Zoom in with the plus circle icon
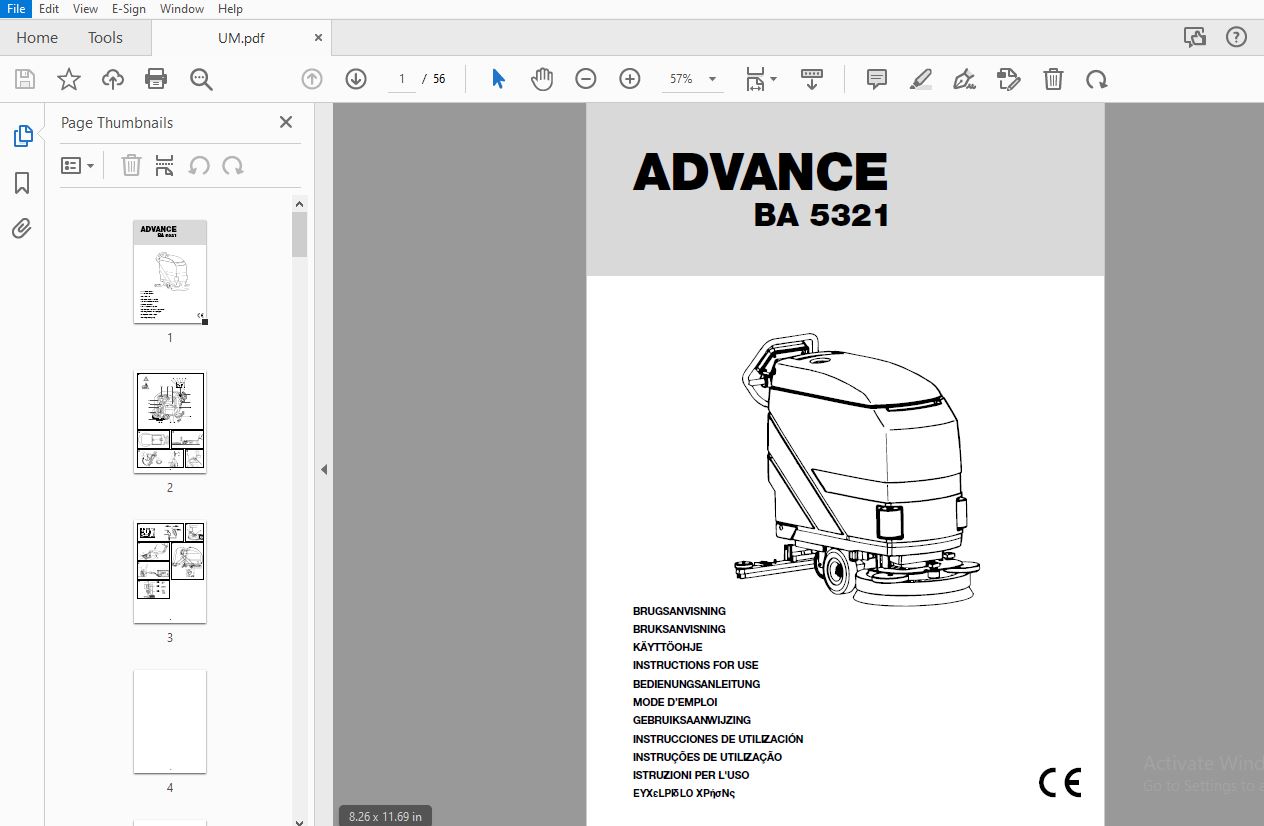The width and height of the screenshot is (1264, 826). pos(630,79)
